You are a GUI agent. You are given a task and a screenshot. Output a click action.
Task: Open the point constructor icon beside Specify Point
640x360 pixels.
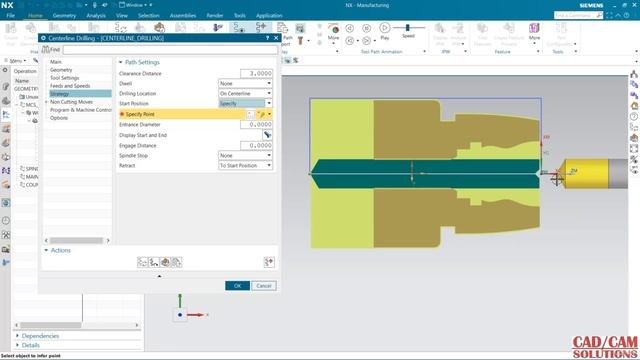251,114
